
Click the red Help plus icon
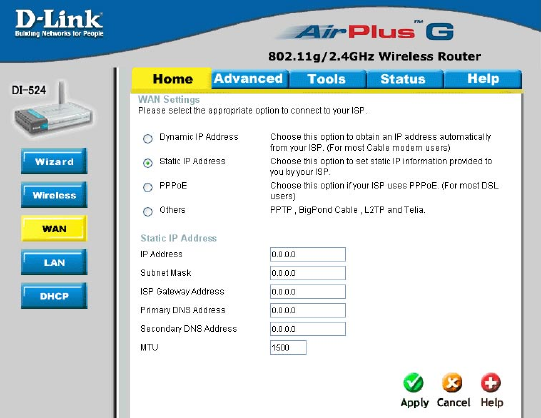coord(491,382)
